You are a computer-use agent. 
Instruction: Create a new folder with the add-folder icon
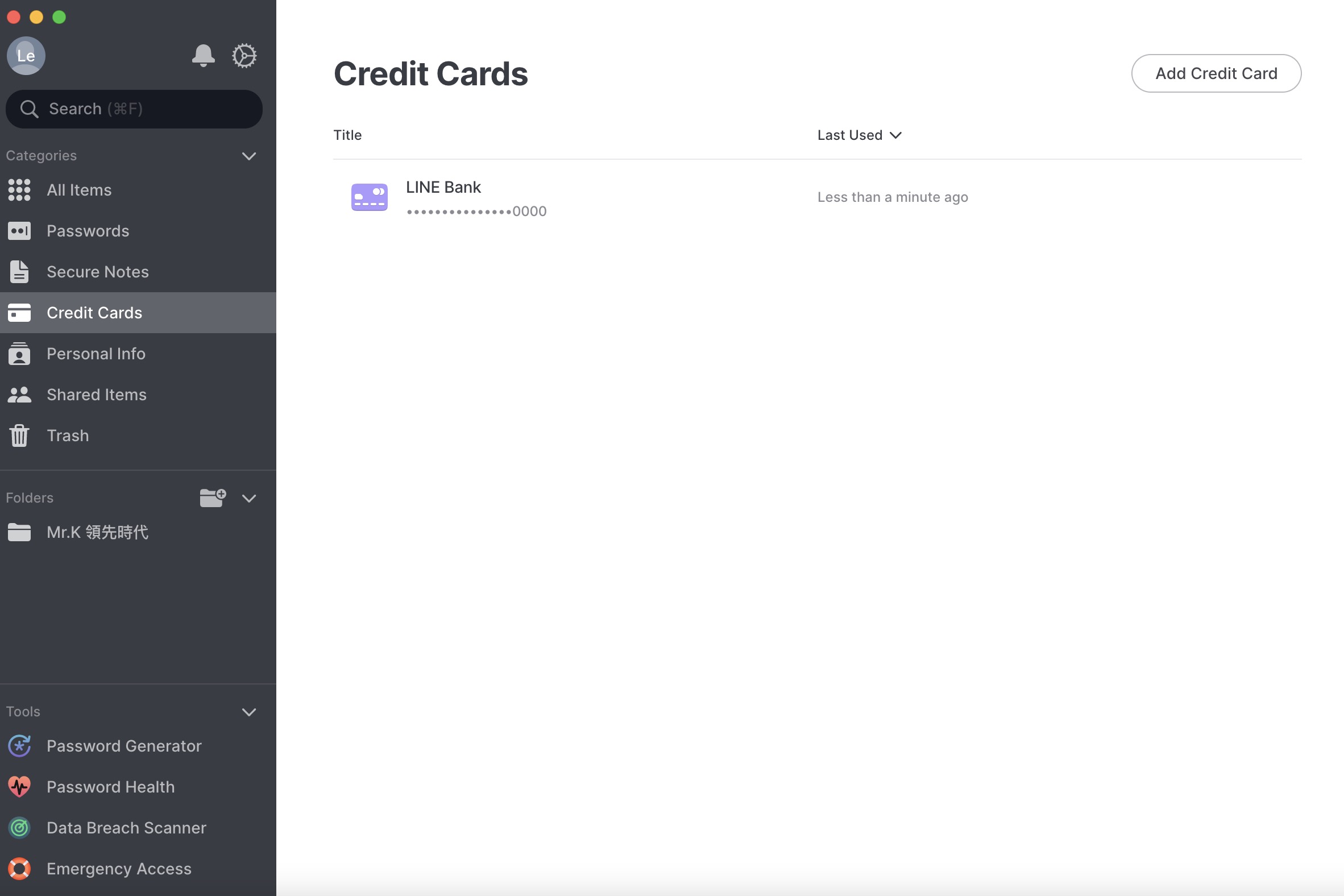(x=213, y=497)
